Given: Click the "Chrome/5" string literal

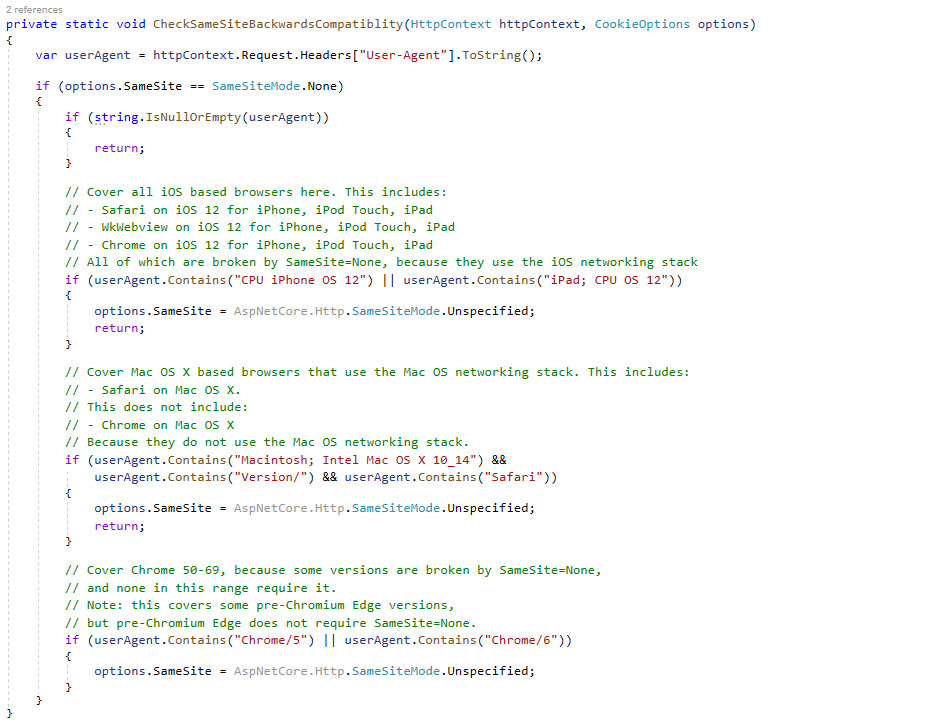Looking at the screenshot, I should pos(271,640).
